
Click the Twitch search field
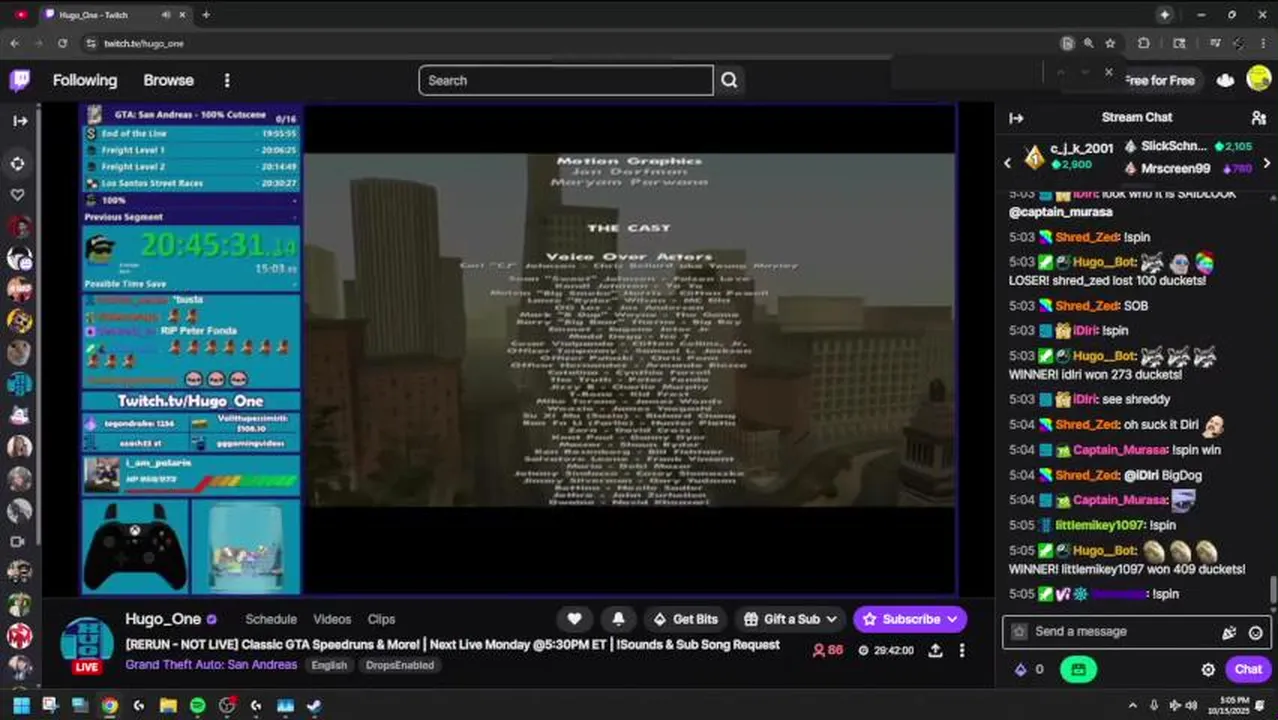click(x=566, y=81)
